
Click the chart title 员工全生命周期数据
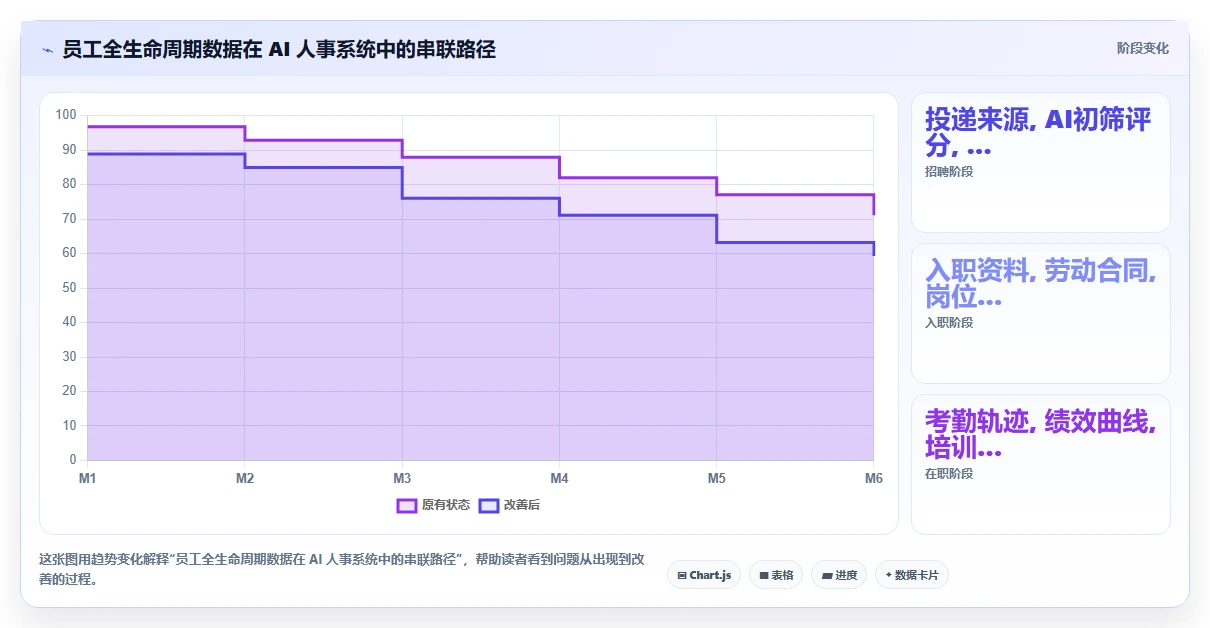click(279, 49)
